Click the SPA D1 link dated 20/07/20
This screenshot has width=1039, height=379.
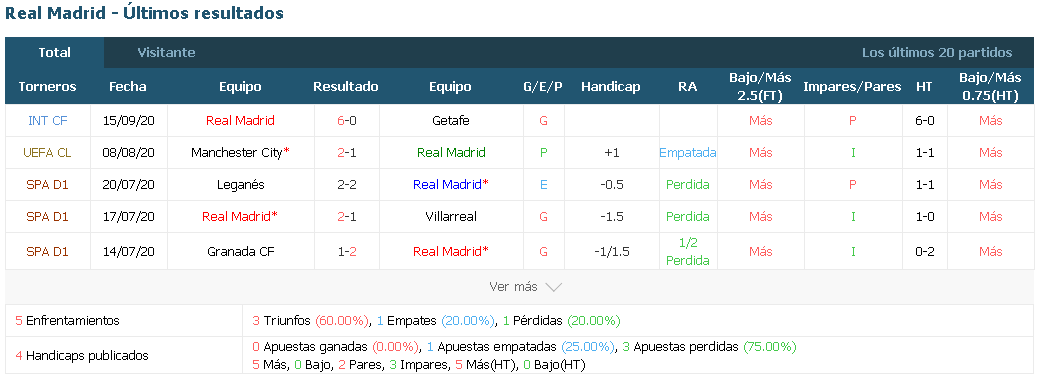(x=47, y=184)
